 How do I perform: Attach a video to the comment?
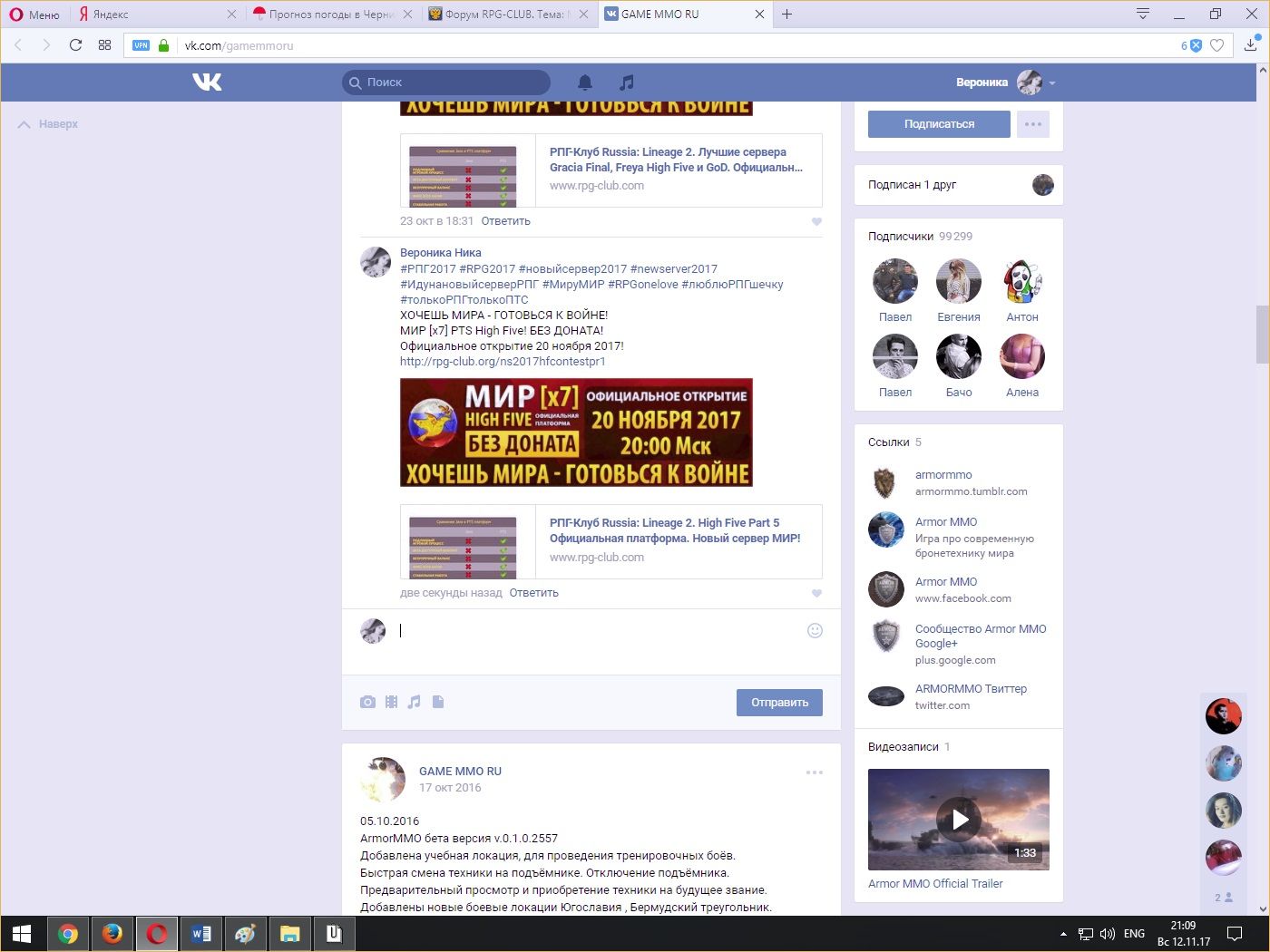[x=391, y=702]
